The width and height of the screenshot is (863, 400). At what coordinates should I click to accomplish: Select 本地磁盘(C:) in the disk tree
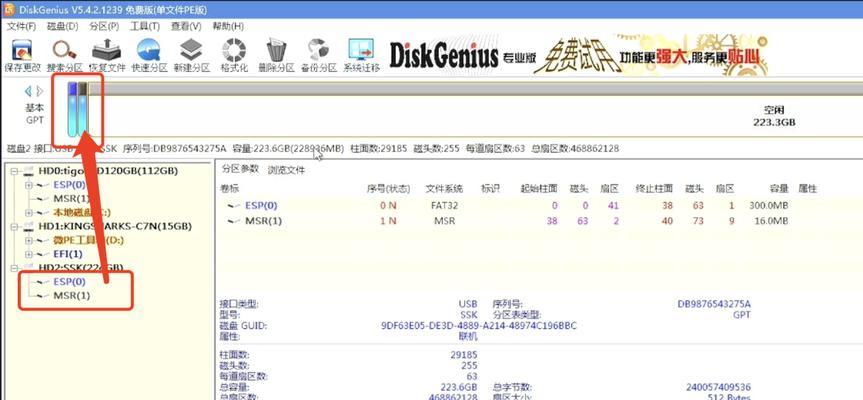point(81,212)
